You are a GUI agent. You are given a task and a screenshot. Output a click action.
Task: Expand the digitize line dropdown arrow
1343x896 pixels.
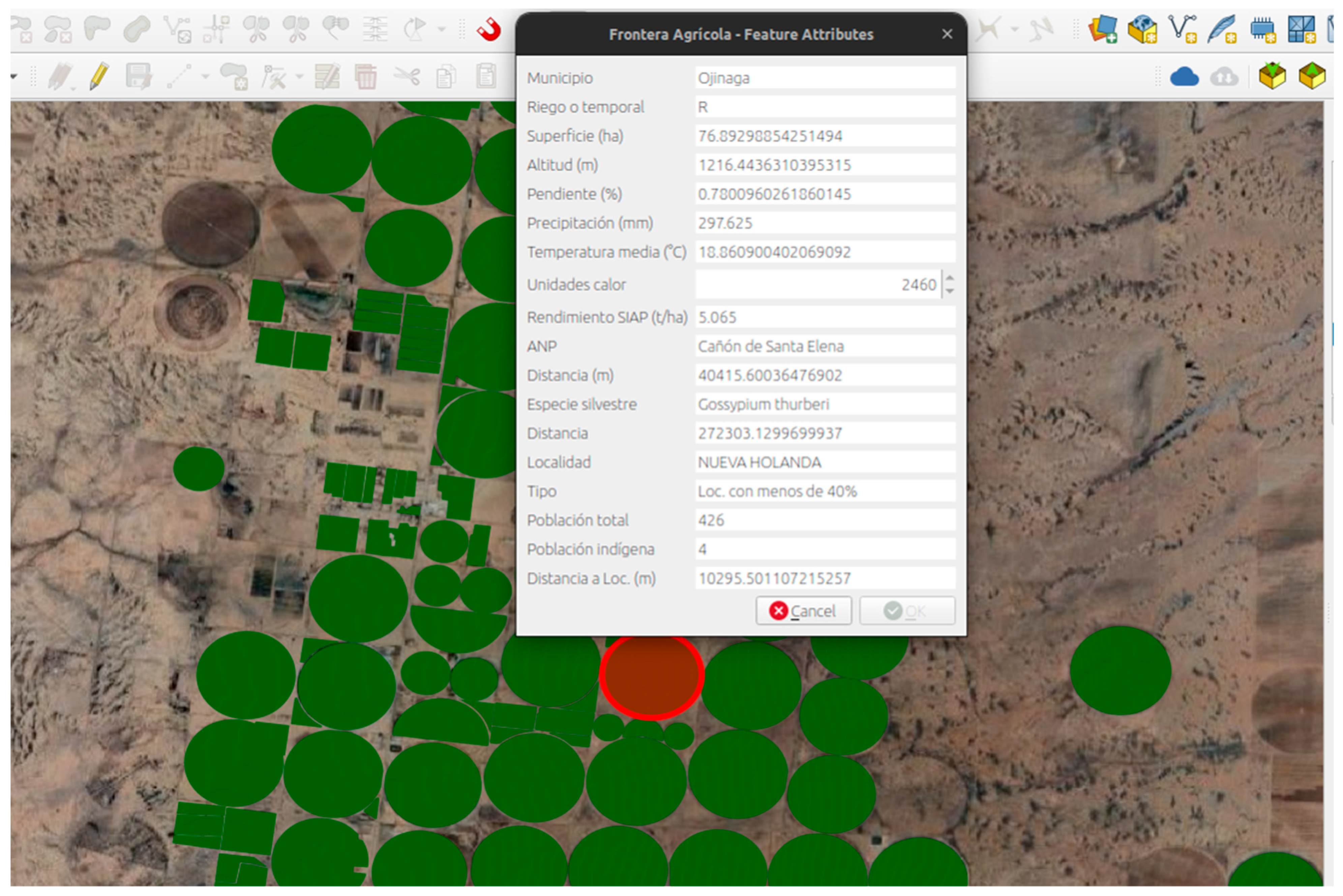(206, 76)
